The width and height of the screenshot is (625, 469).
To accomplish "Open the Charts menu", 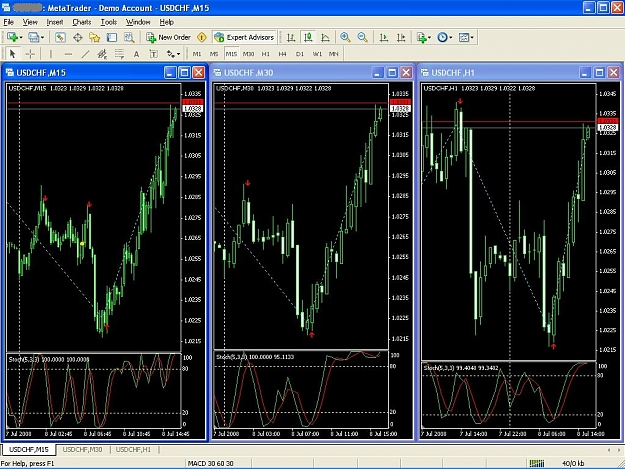I will tap(82, 22).
